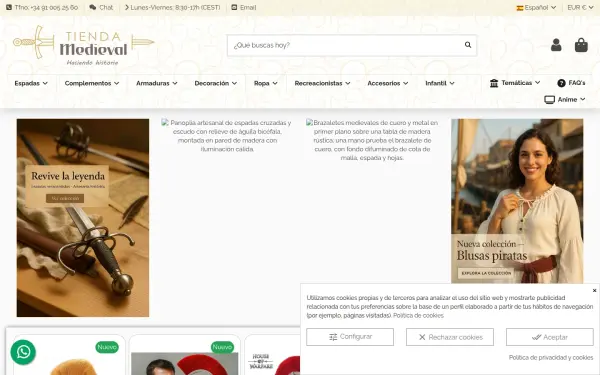Click the 'Lunes-Viernes: 8:30-17h (CEST)' text
Image resolution: width=600 pixels, height=375 pixels.
click(175, 7)
